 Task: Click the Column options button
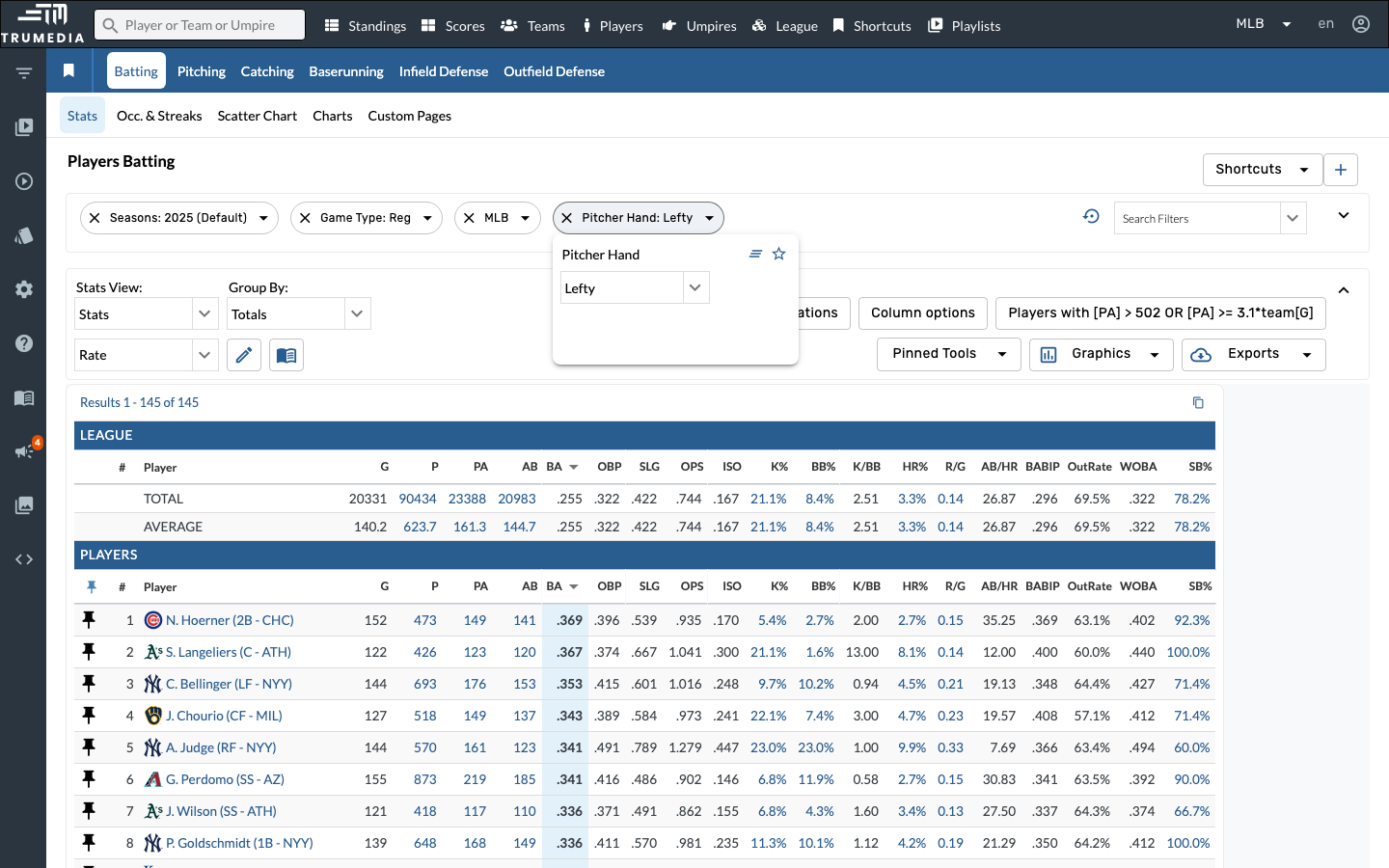pyautogui.click(x=923, y=312)
